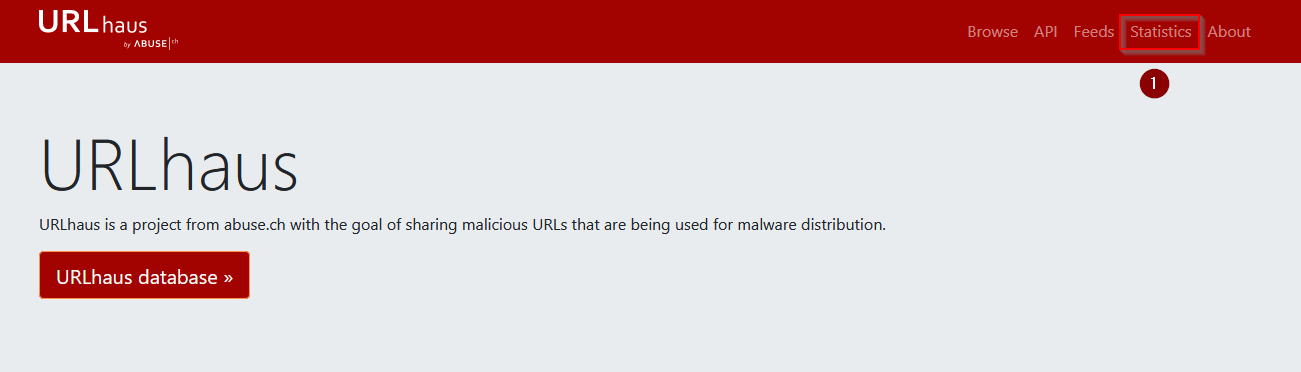Image resolution: width=1301 pixels, height=372 pixels.
Task: Click the red numbered marker 1
Action: (x=1154, y=84)
